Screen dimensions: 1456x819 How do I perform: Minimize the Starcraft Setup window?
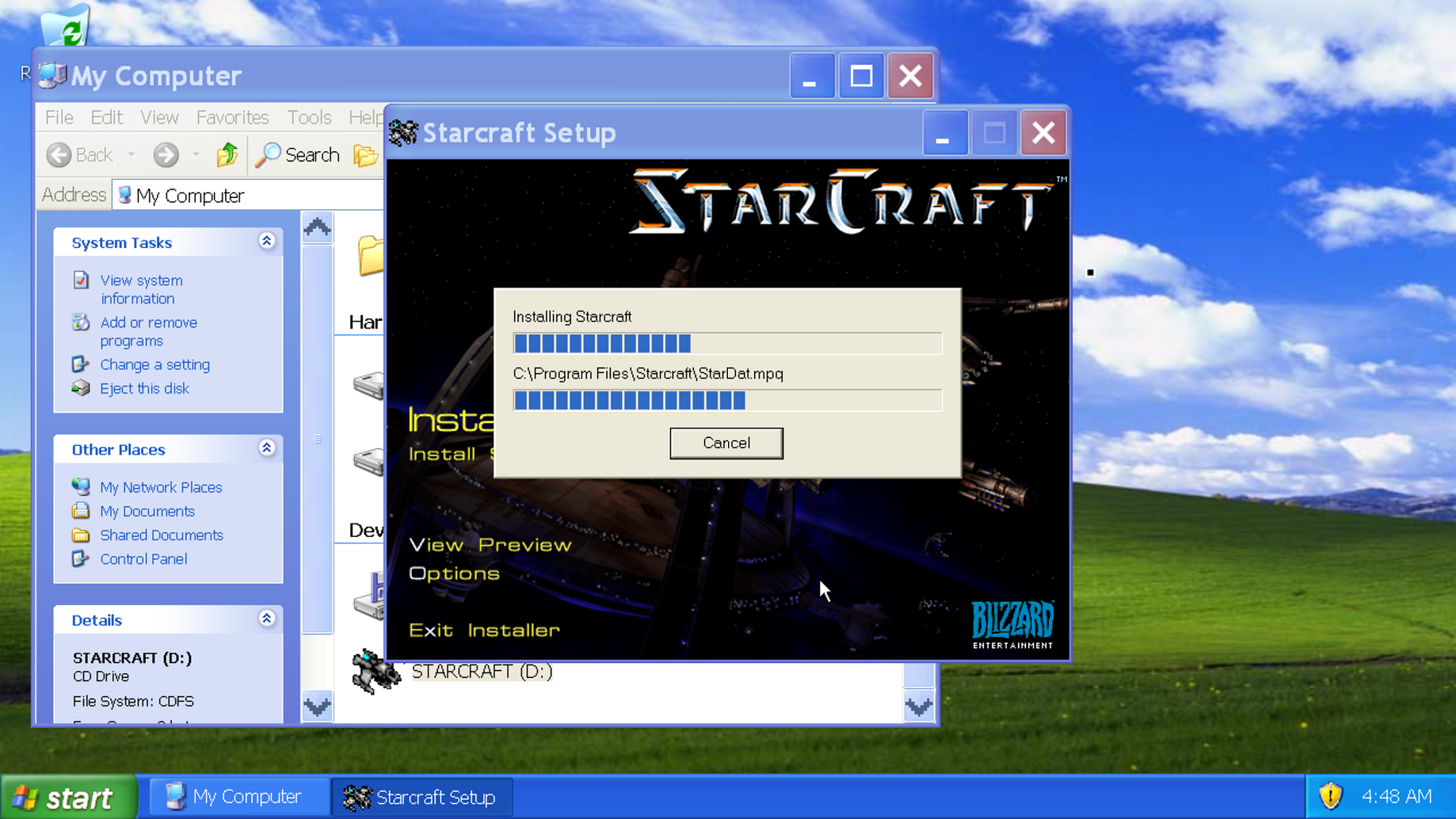click(x=944, y=132)
